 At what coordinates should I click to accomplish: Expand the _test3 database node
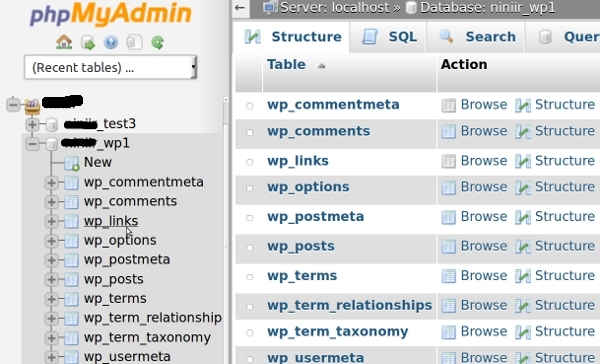click(x=33, y=124)
